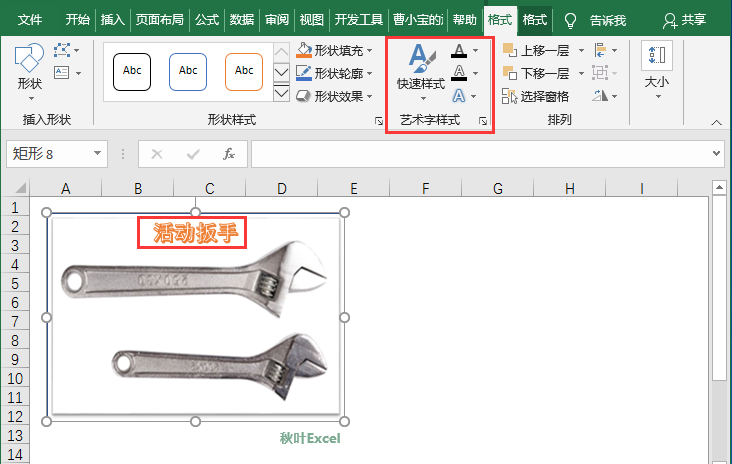Switch to the 数据 tab
Screen dimensions: 732x464
[x=242, y=20]
